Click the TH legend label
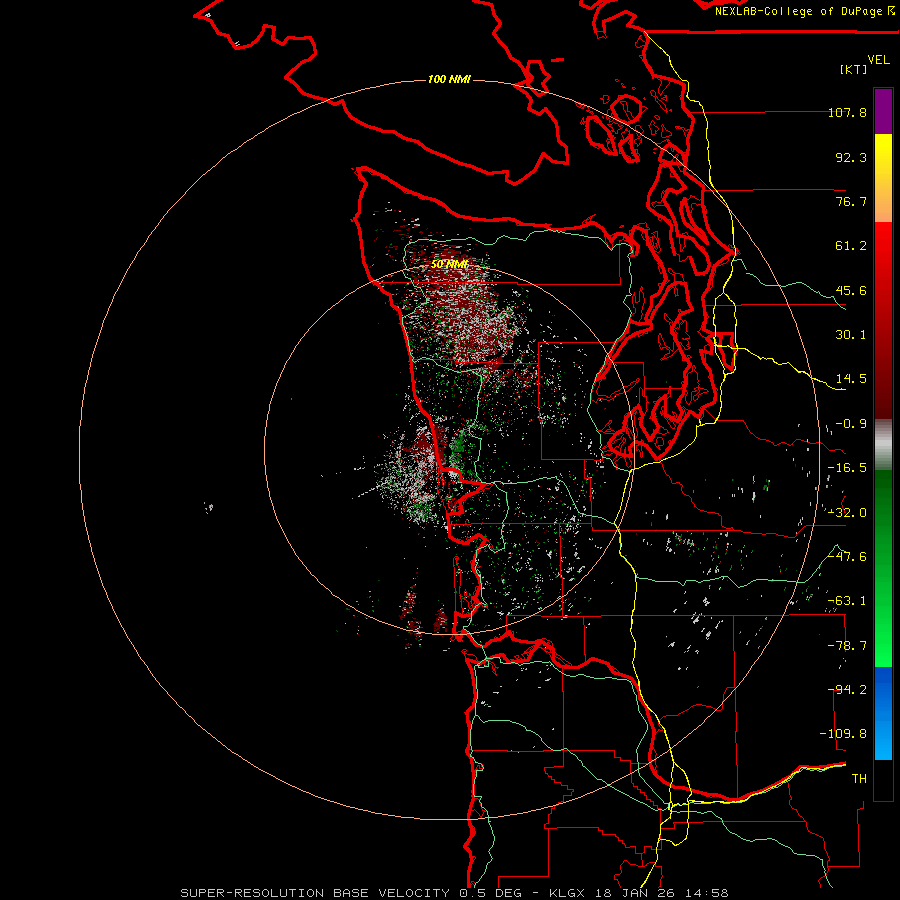Image resolution: width=900 pixels, height=900 pixels. click(x=859, y=779)
